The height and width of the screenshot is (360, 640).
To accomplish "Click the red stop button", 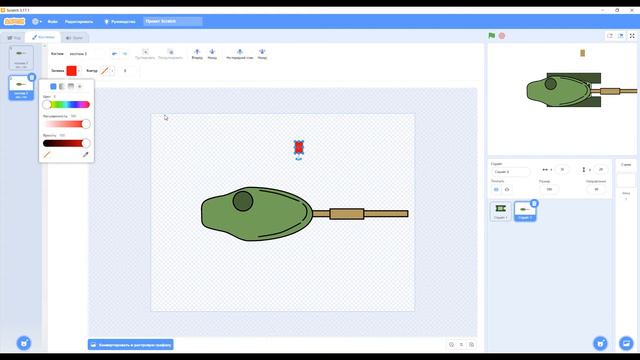I will (x=502, y=36).
